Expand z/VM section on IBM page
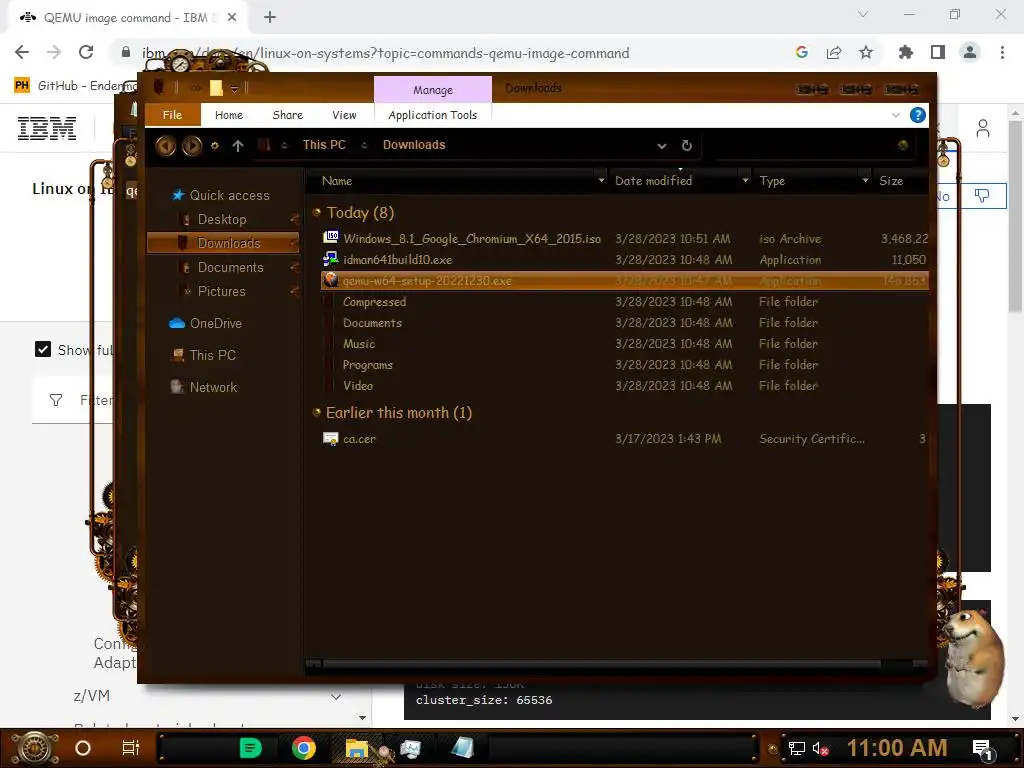Image resolution: width=1024 pixels, height=768 pixels. 336,696
